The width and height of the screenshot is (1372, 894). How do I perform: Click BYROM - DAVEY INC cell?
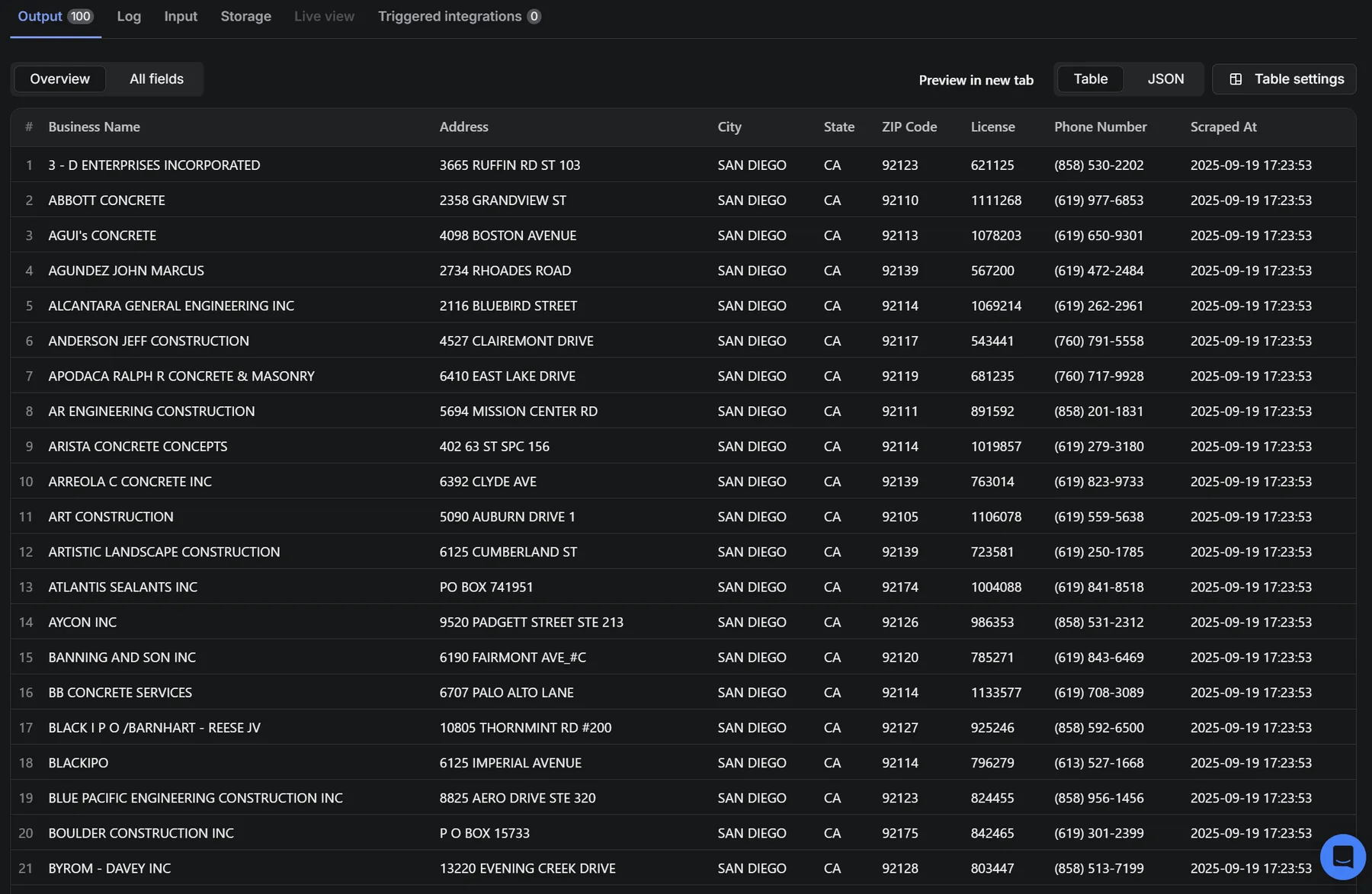point(109,868)
